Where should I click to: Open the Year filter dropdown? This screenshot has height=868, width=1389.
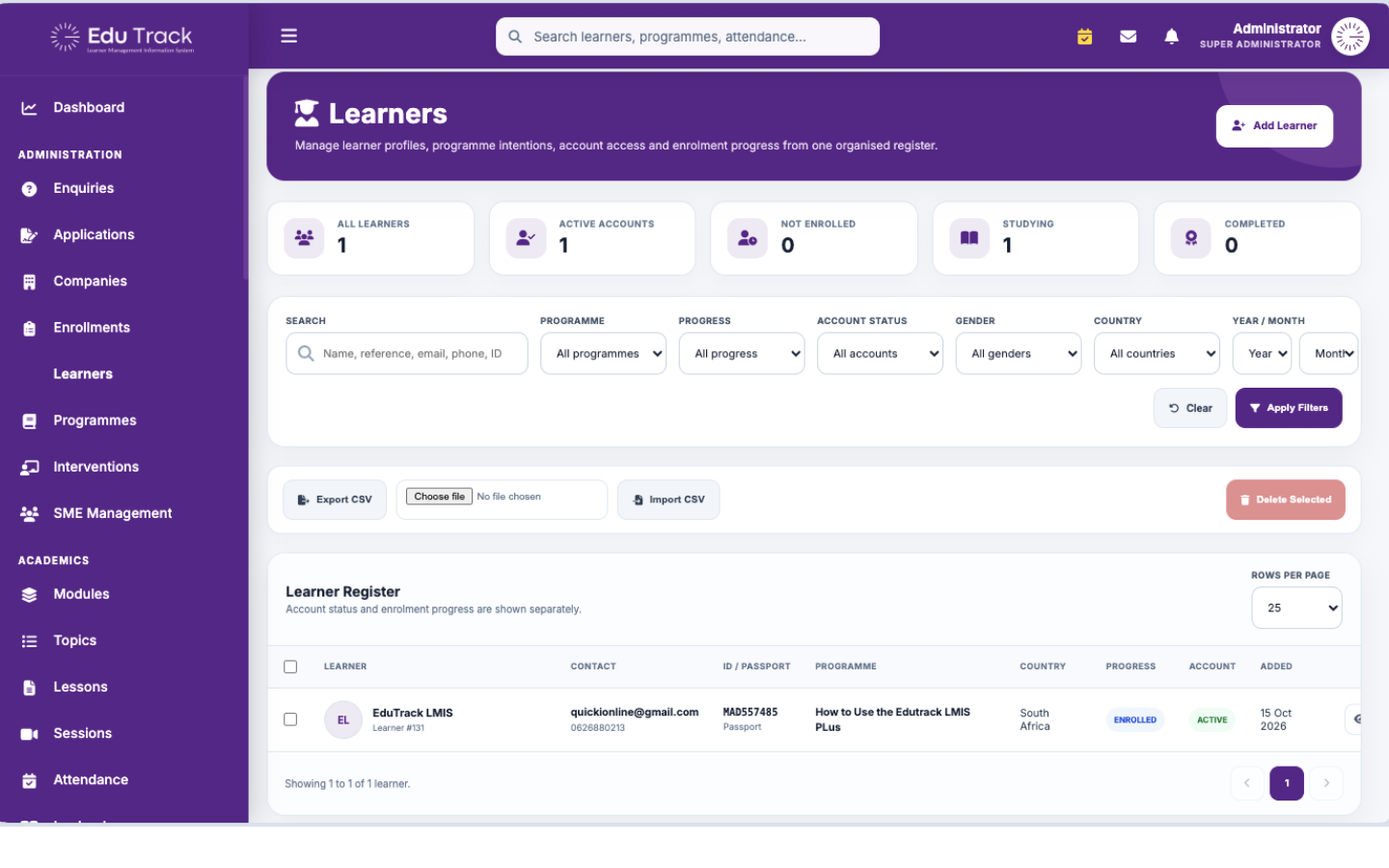1262,354
